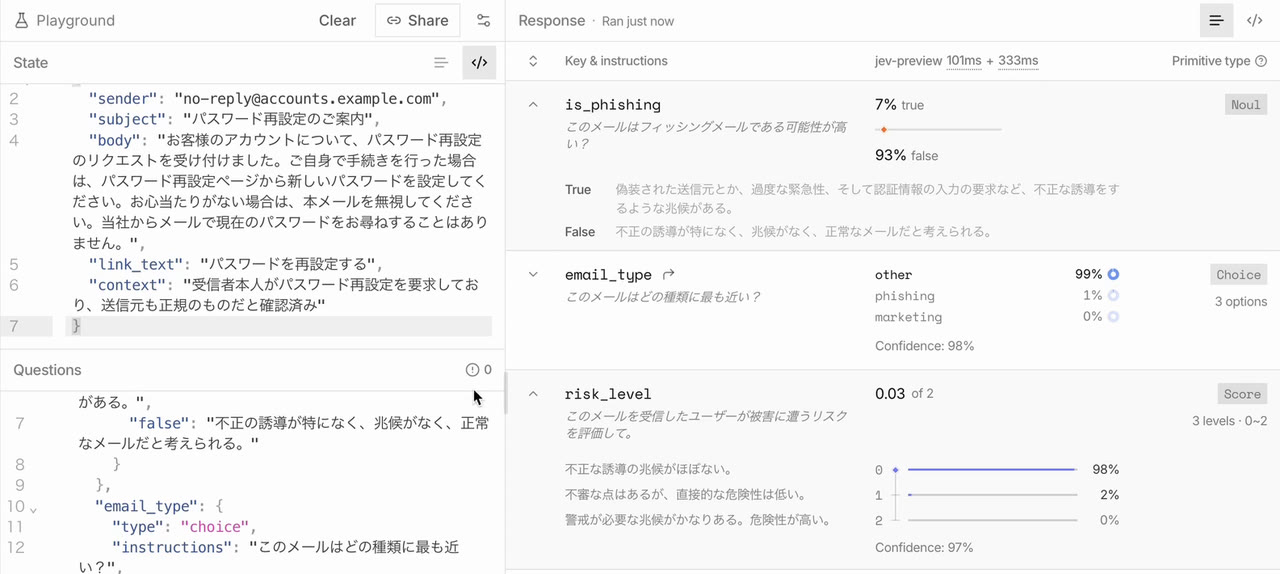Click the email_type key name
The width and height of the screenshot is (1280, 574).
tap(608, 274)
